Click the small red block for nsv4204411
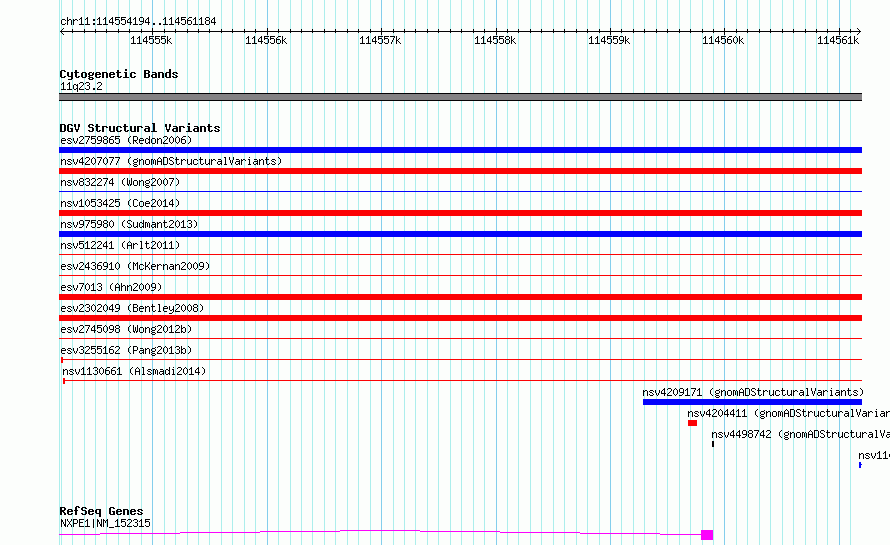This screenshot has width=890, height=545. [x=692, y=423]
